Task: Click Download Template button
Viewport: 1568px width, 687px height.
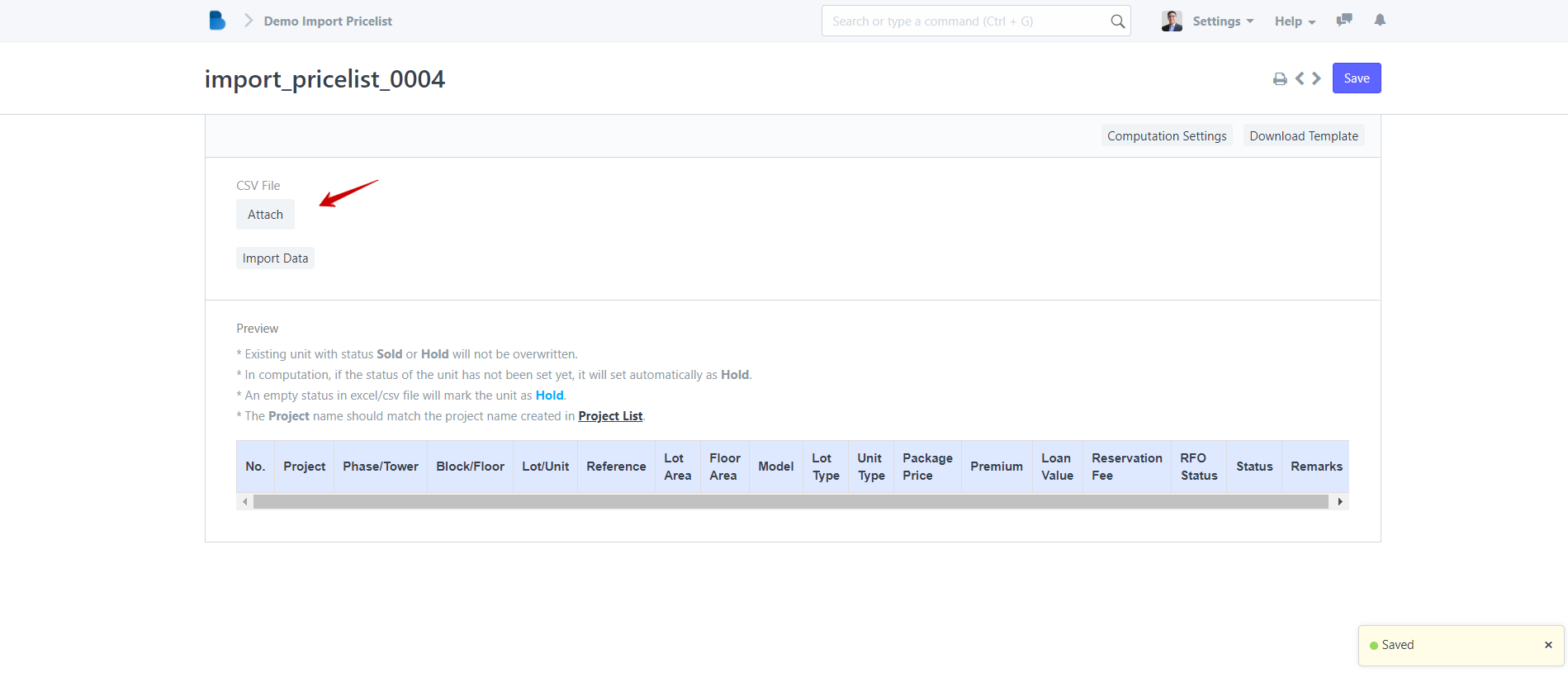Action: coord(1303,136)
